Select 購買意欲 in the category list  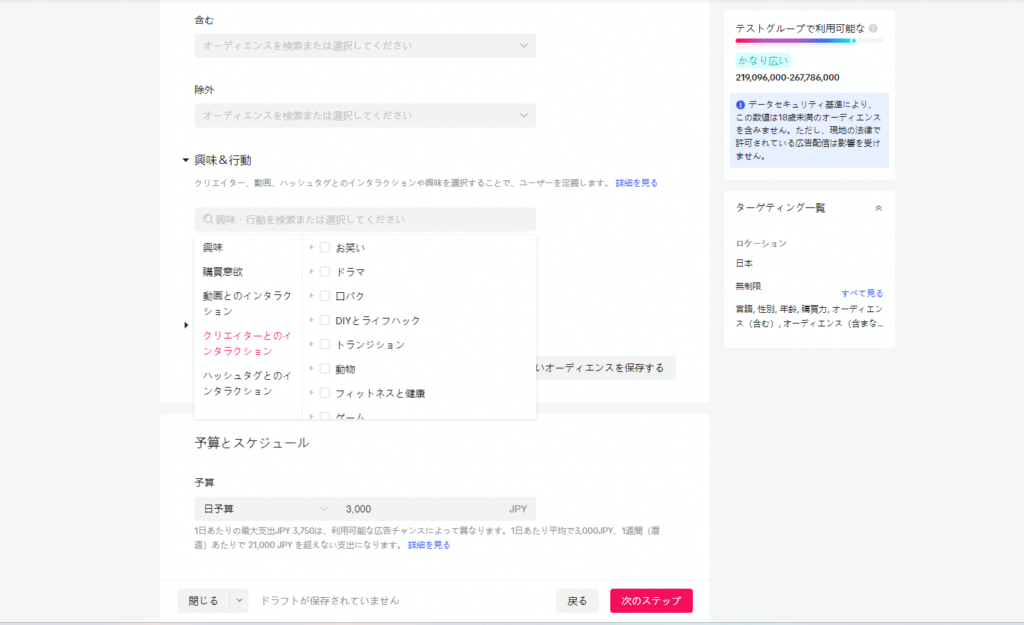tap(223, 271)
